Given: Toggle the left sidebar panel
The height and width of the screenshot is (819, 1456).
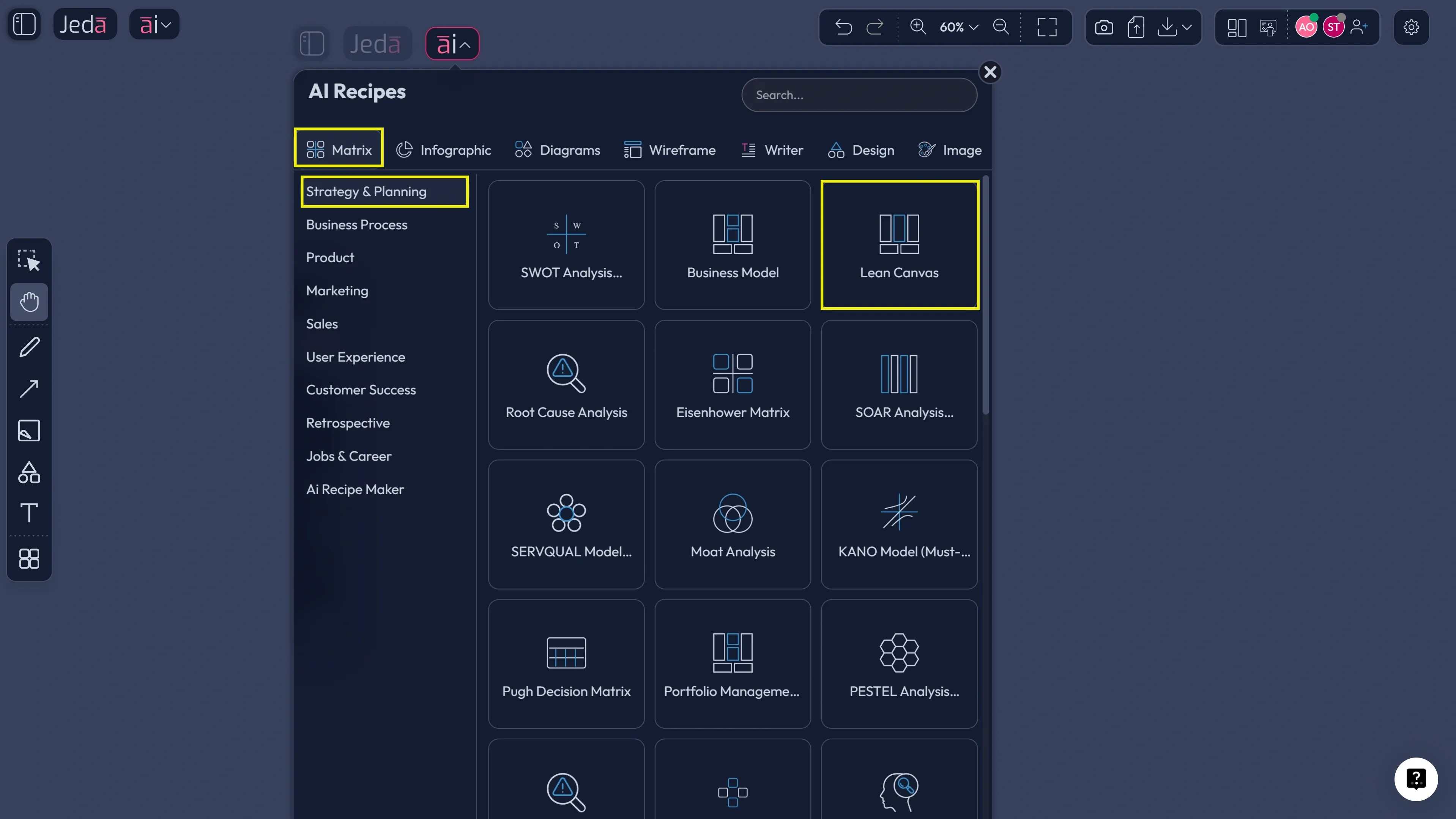Looking at the screenshot, I should [x=24, y=24].
